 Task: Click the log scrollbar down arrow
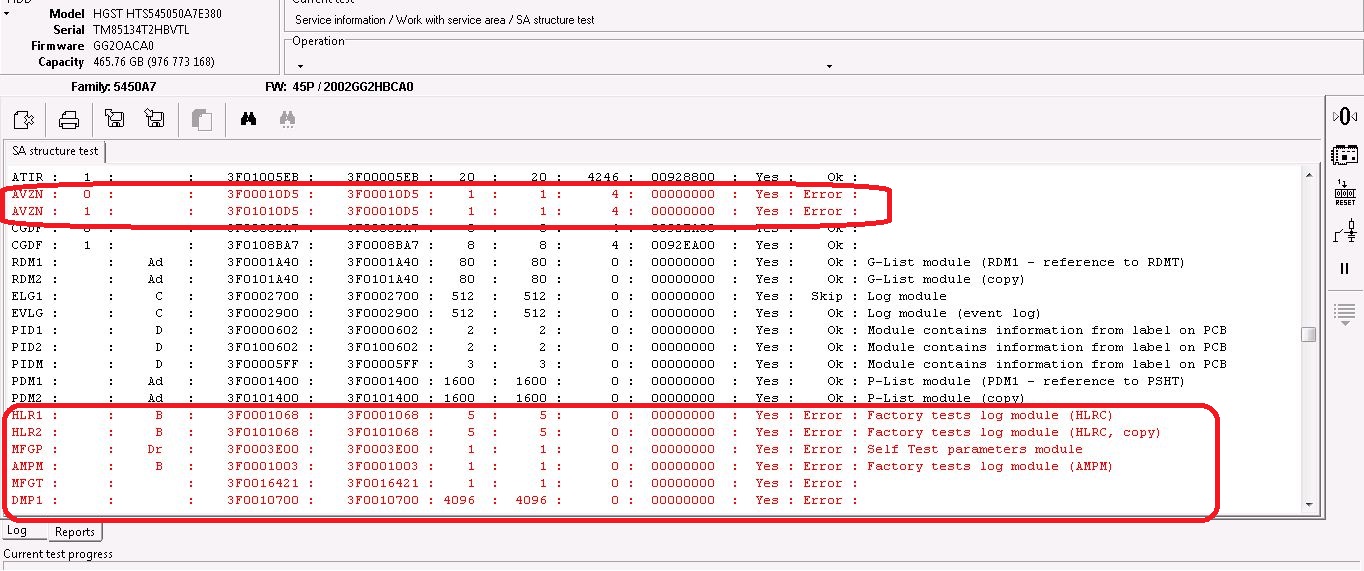tap(1308, 505)
